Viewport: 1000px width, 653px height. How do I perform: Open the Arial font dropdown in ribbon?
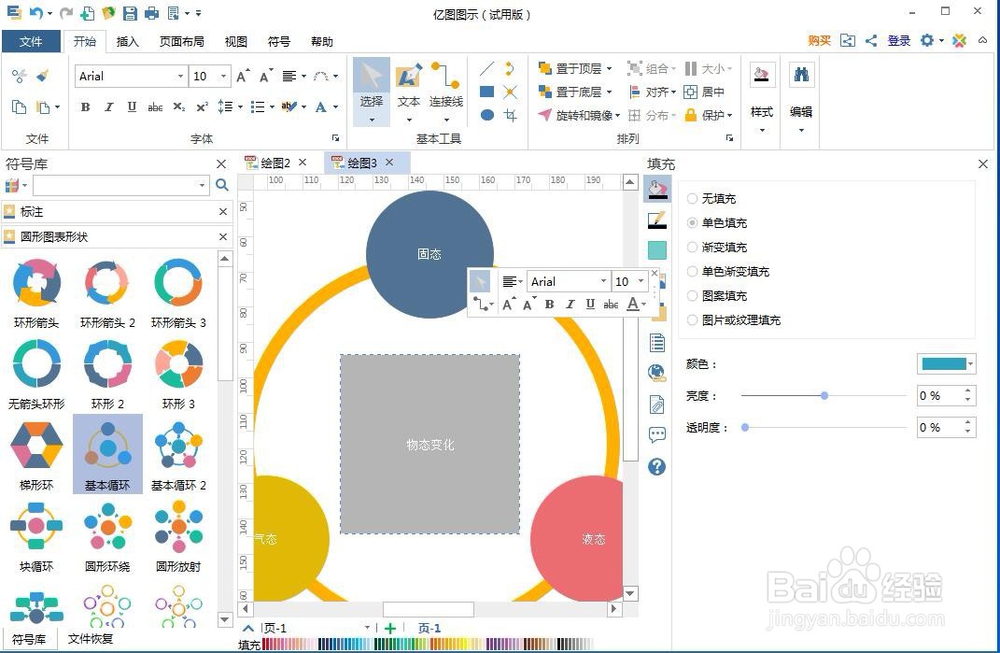tap(180, 76)
